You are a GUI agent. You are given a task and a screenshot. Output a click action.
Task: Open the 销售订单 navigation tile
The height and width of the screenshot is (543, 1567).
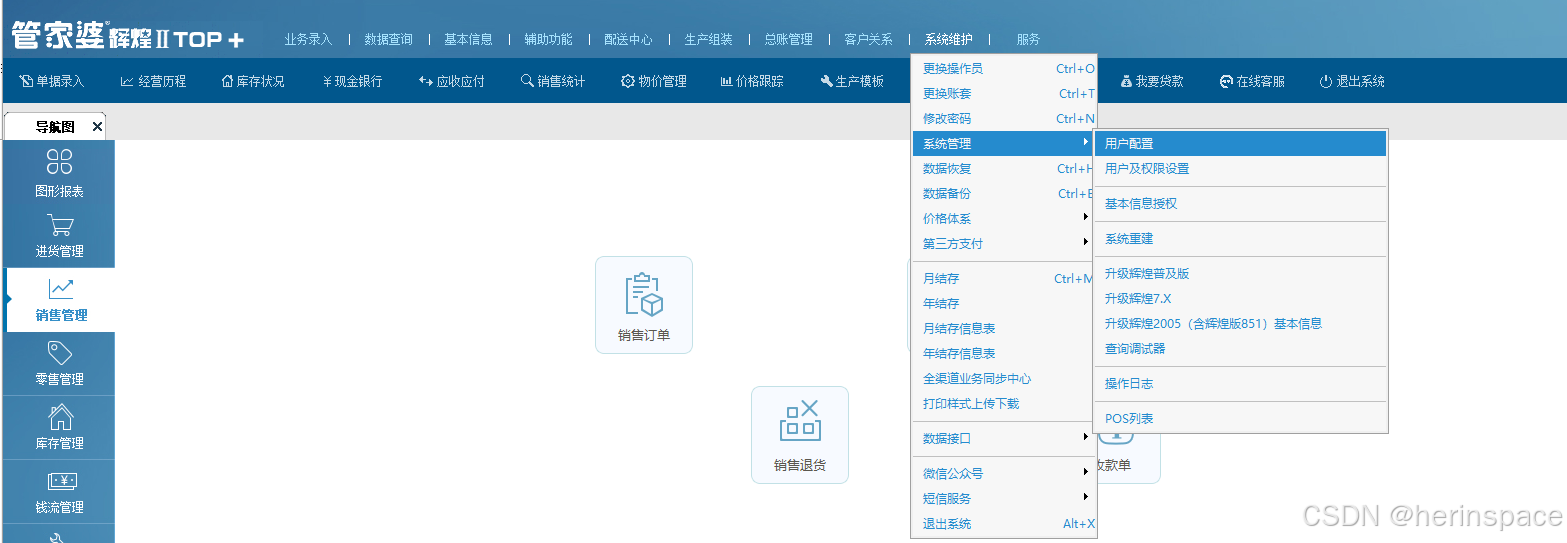click(644, 305)
